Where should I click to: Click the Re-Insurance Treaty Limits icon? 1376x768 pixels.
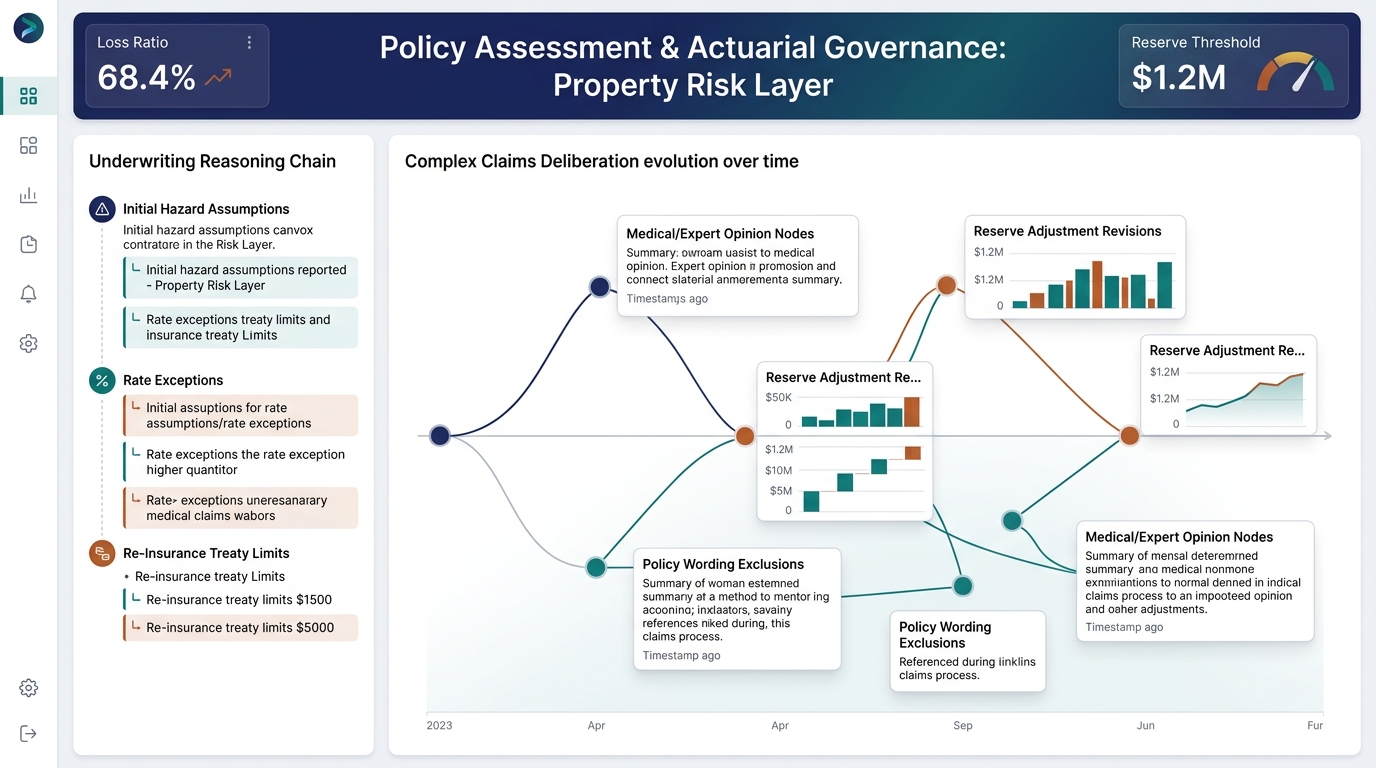pyautogui.click(x=102, y=553)
